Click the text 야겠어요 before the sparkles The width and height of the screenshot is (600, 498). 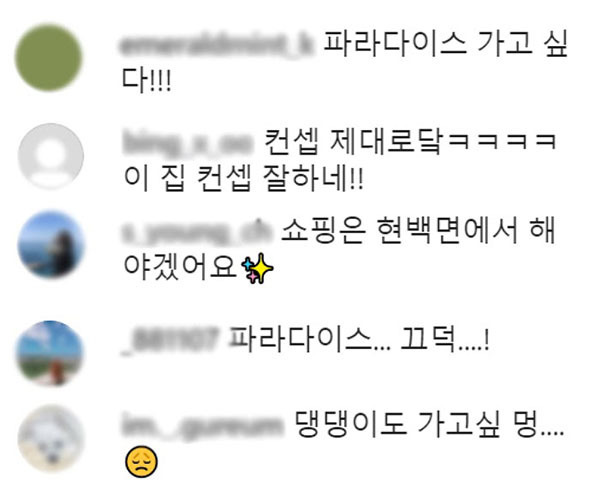coord(180,266)
